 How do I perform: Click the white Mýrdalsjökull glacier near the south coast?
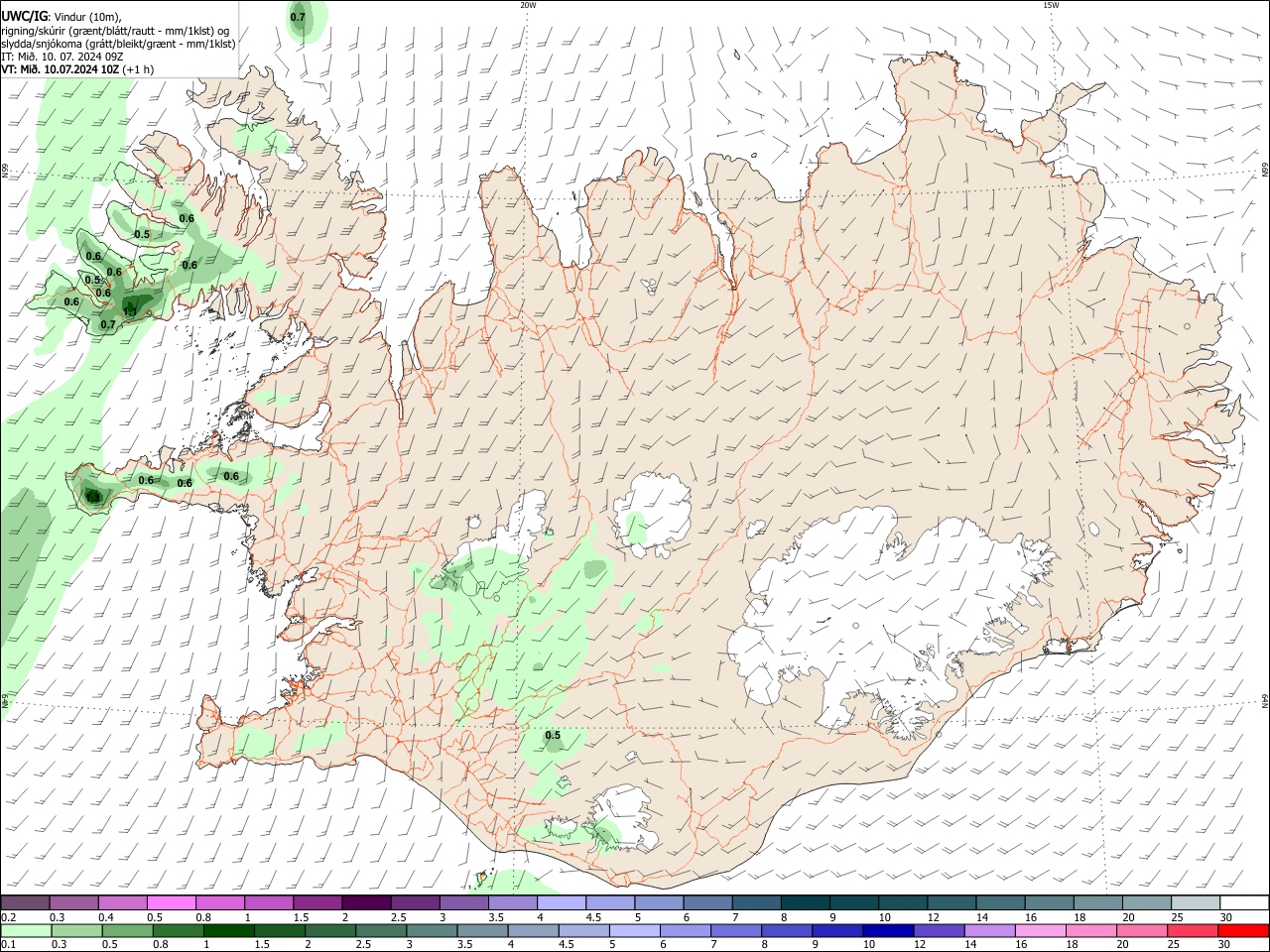coord(625,819)
